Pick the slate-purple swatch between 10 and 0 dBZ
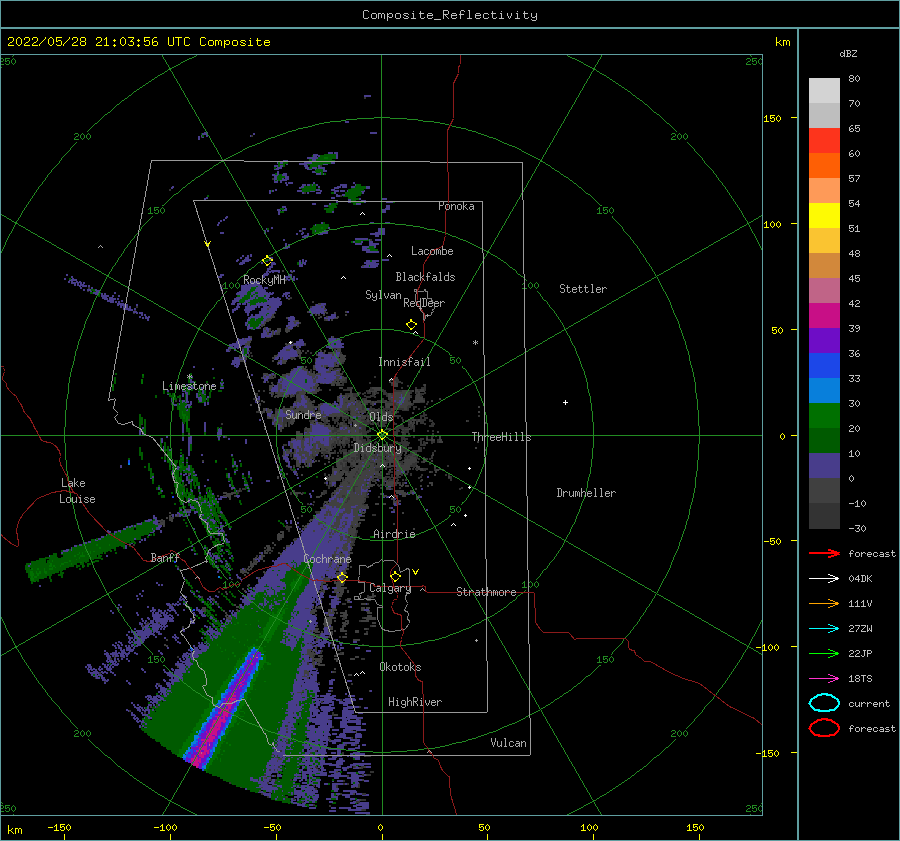This screenshot has height=841, width=900. coord(824,466)
